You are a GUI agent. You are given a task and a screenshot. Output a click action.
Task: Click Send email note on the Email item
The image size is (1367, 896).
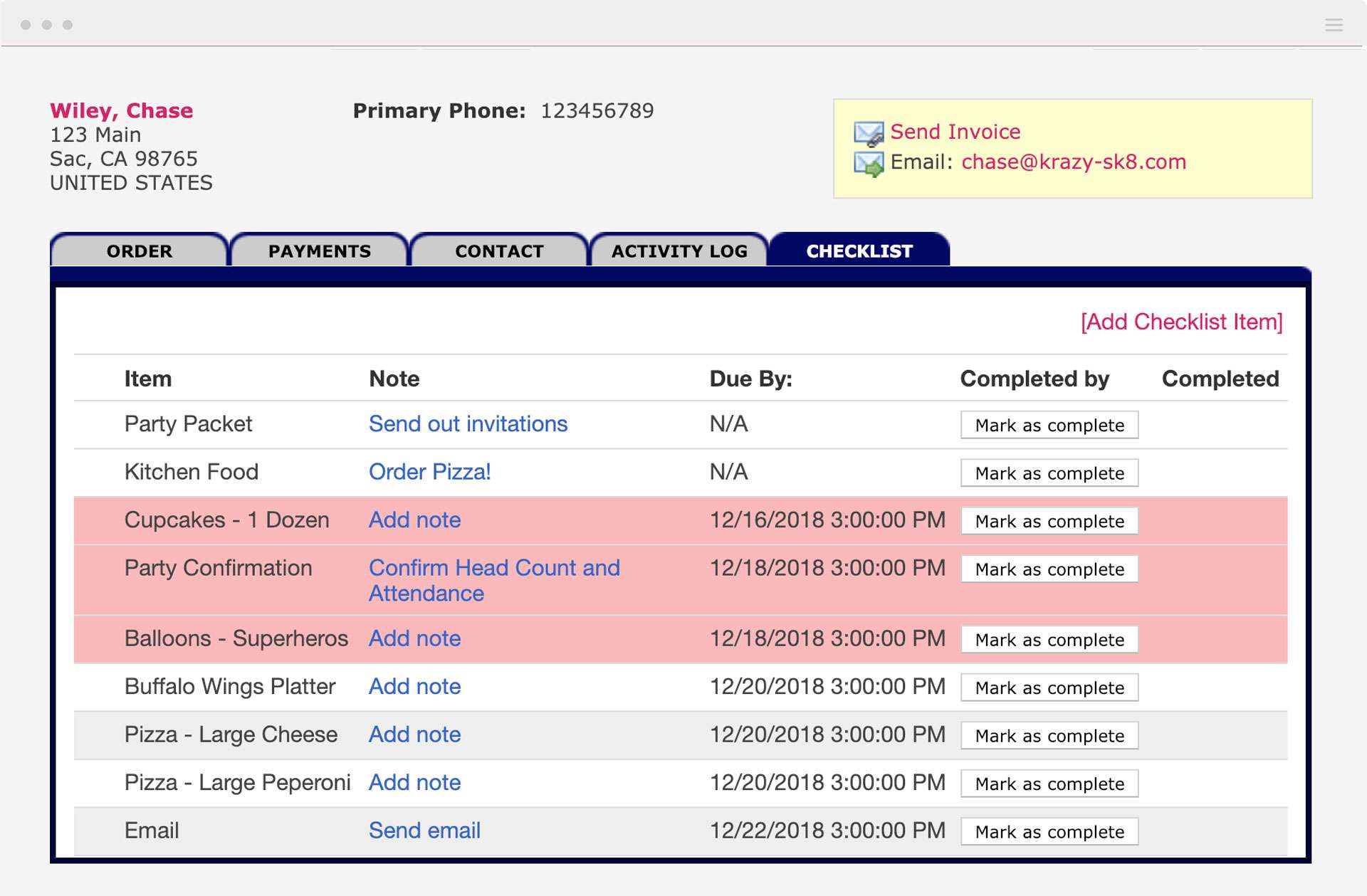pos(424,830)
